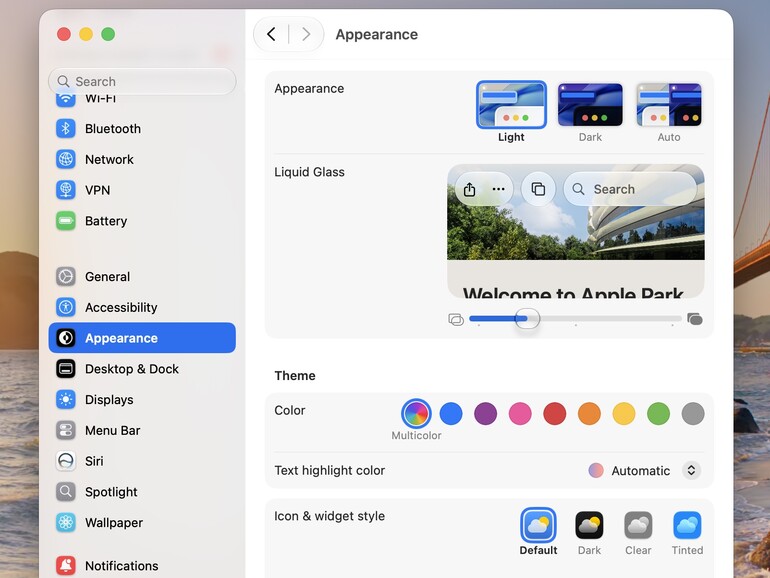Select the Light appearance thumbnail

pyautogui.click(x=511, y=105)
